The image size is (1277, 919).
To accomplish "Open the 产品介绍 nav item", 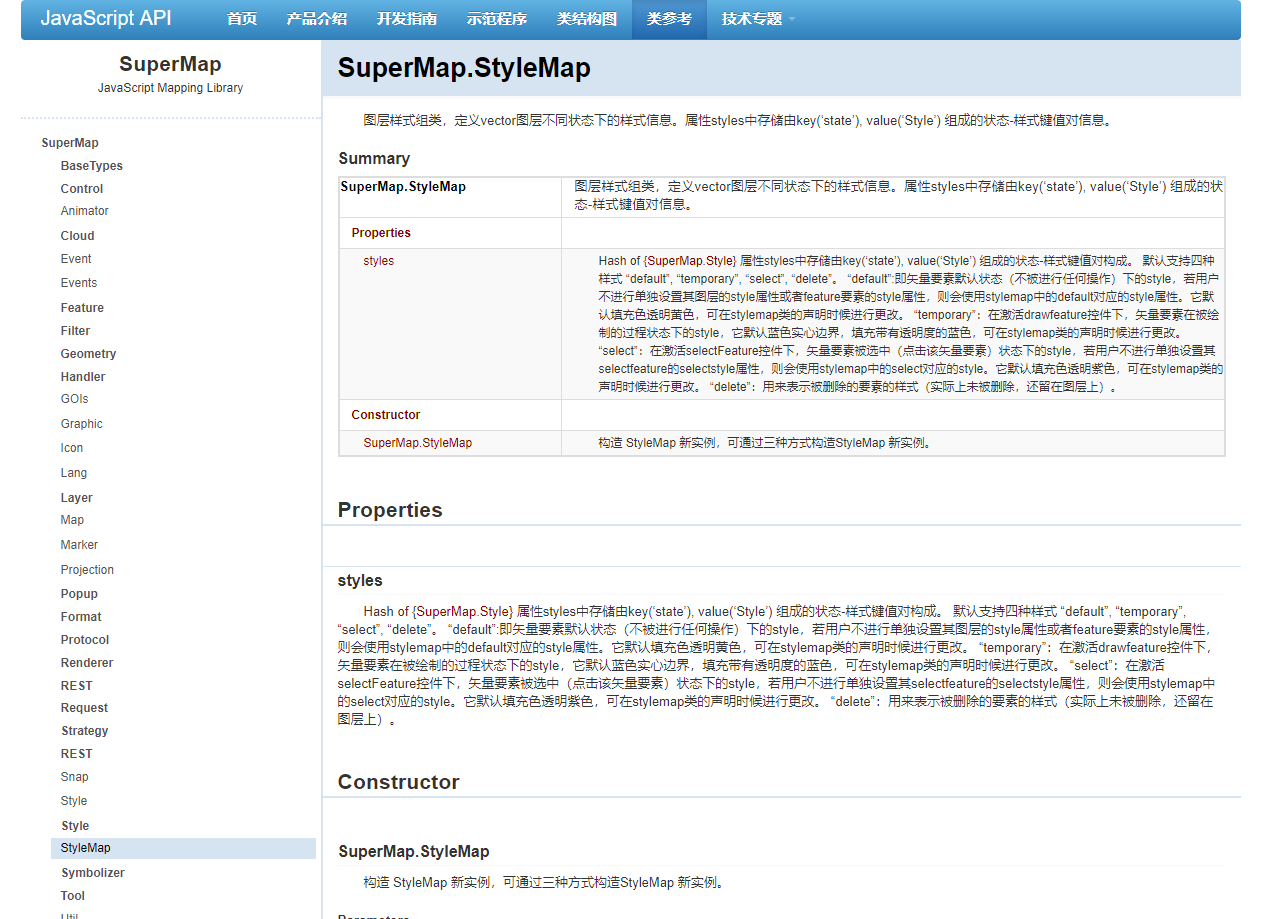I will click(317, 19).
